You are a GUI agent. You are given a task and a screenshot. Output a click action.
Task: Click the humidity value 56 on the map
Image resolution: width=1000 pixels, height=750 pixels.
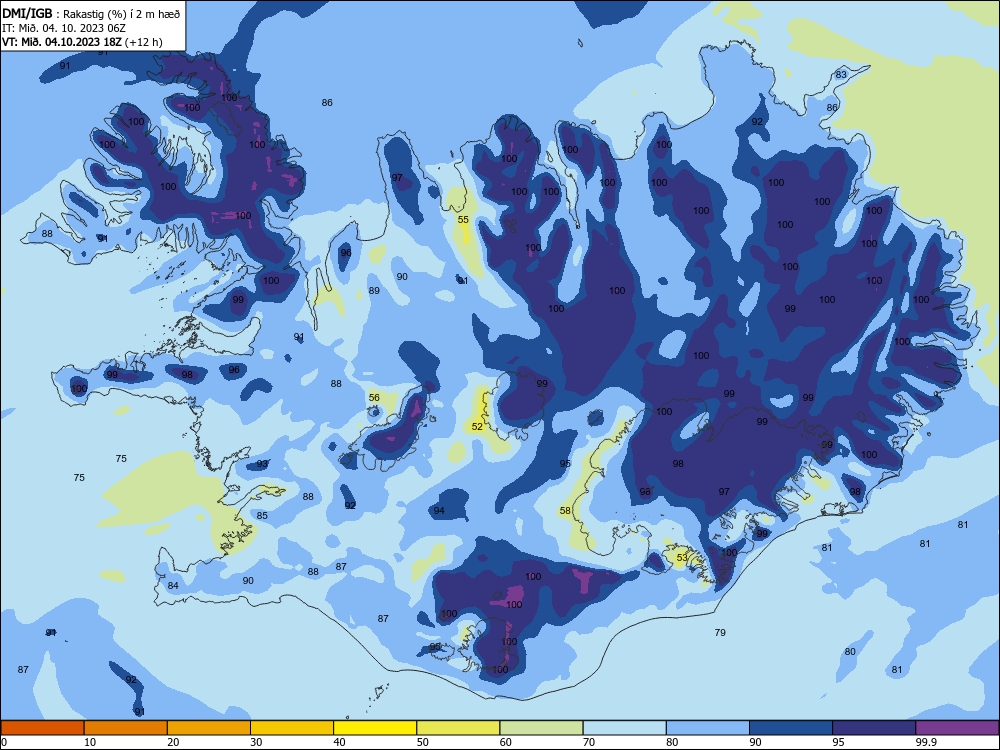tap(374, 397)
